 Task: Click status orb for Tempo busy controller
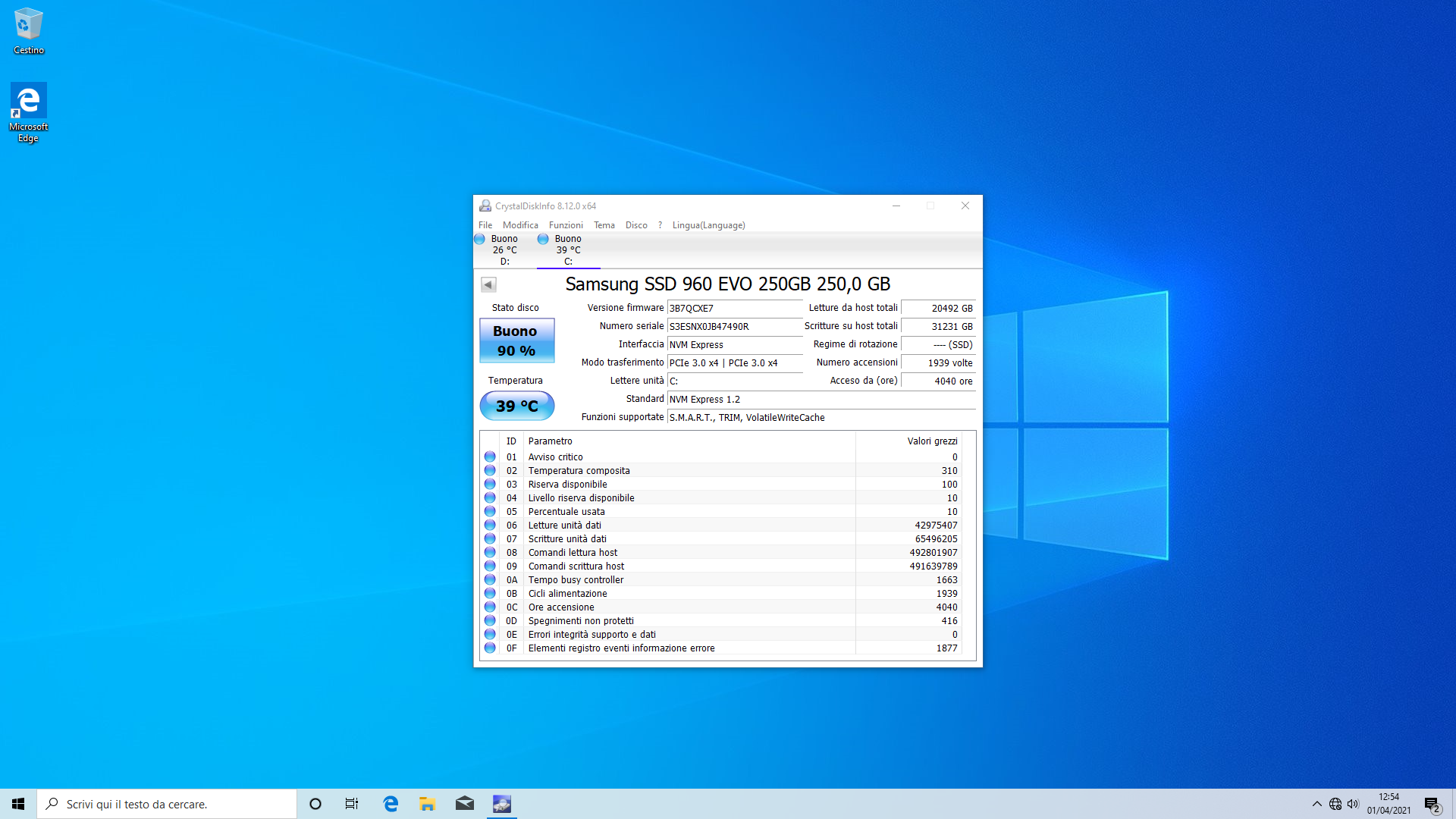[490, 580]
